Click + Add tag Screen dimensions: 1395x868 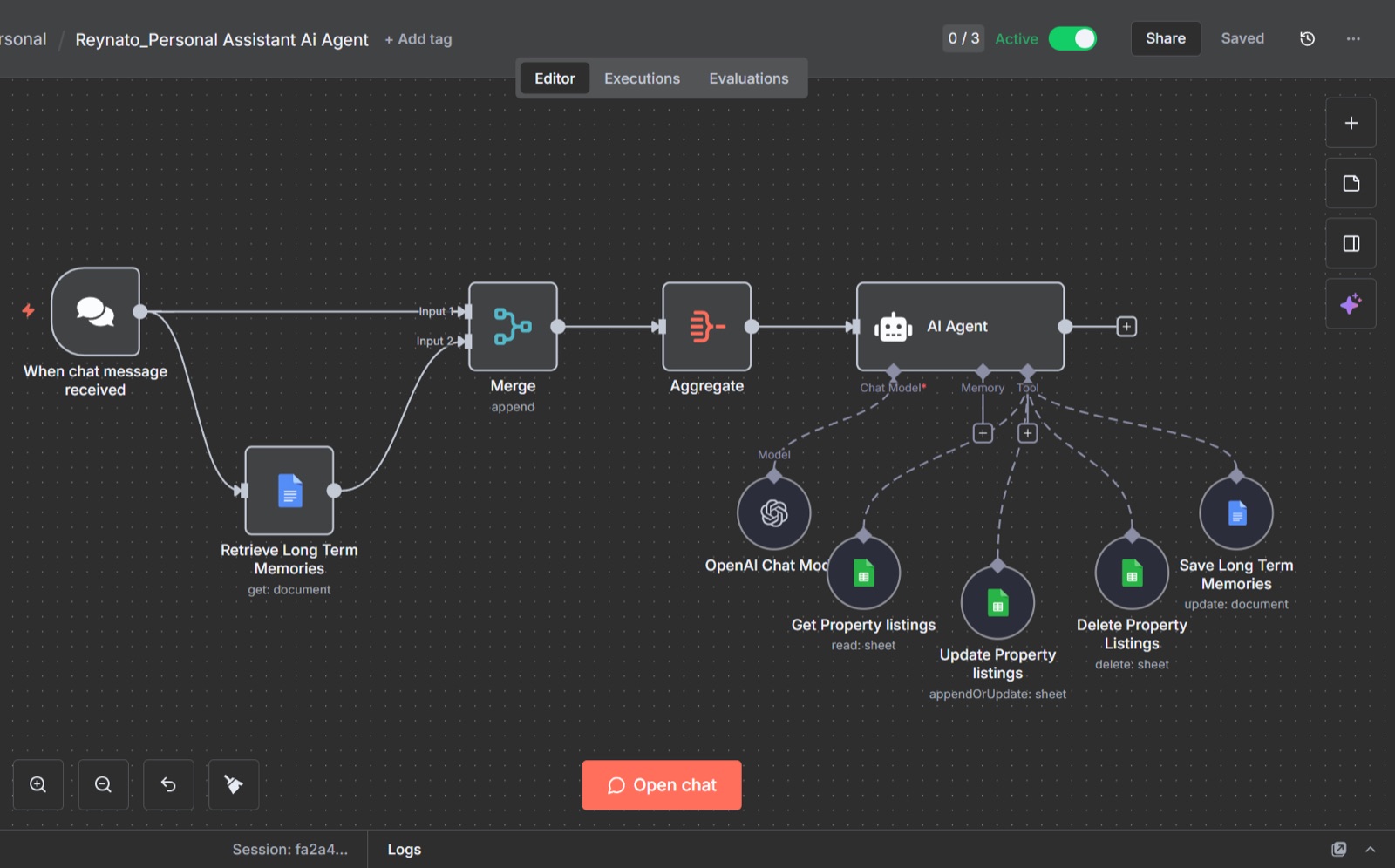click(x=418, y=39)
